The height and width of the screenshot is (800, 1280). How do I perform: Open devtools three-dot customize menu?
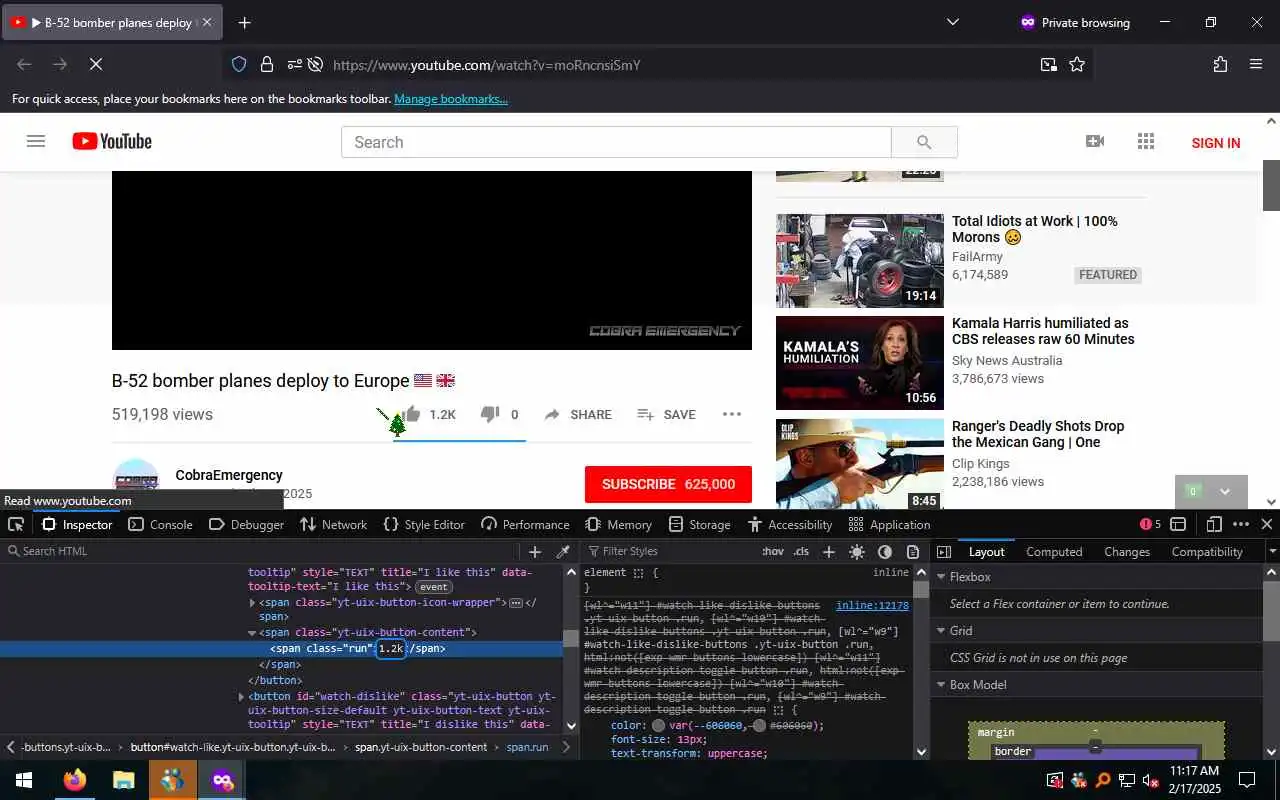[x=1241, y=524]
